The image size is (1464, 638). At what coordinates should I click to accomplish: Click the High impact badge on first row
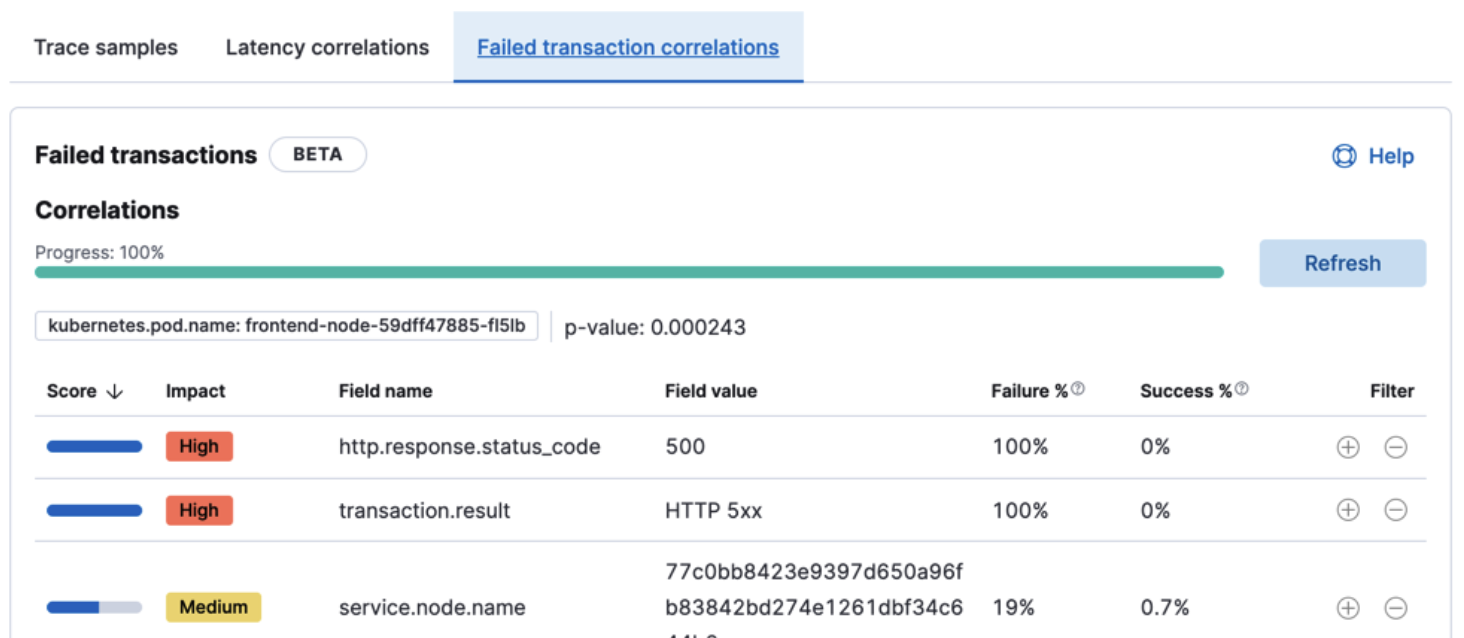coord(199,447)
